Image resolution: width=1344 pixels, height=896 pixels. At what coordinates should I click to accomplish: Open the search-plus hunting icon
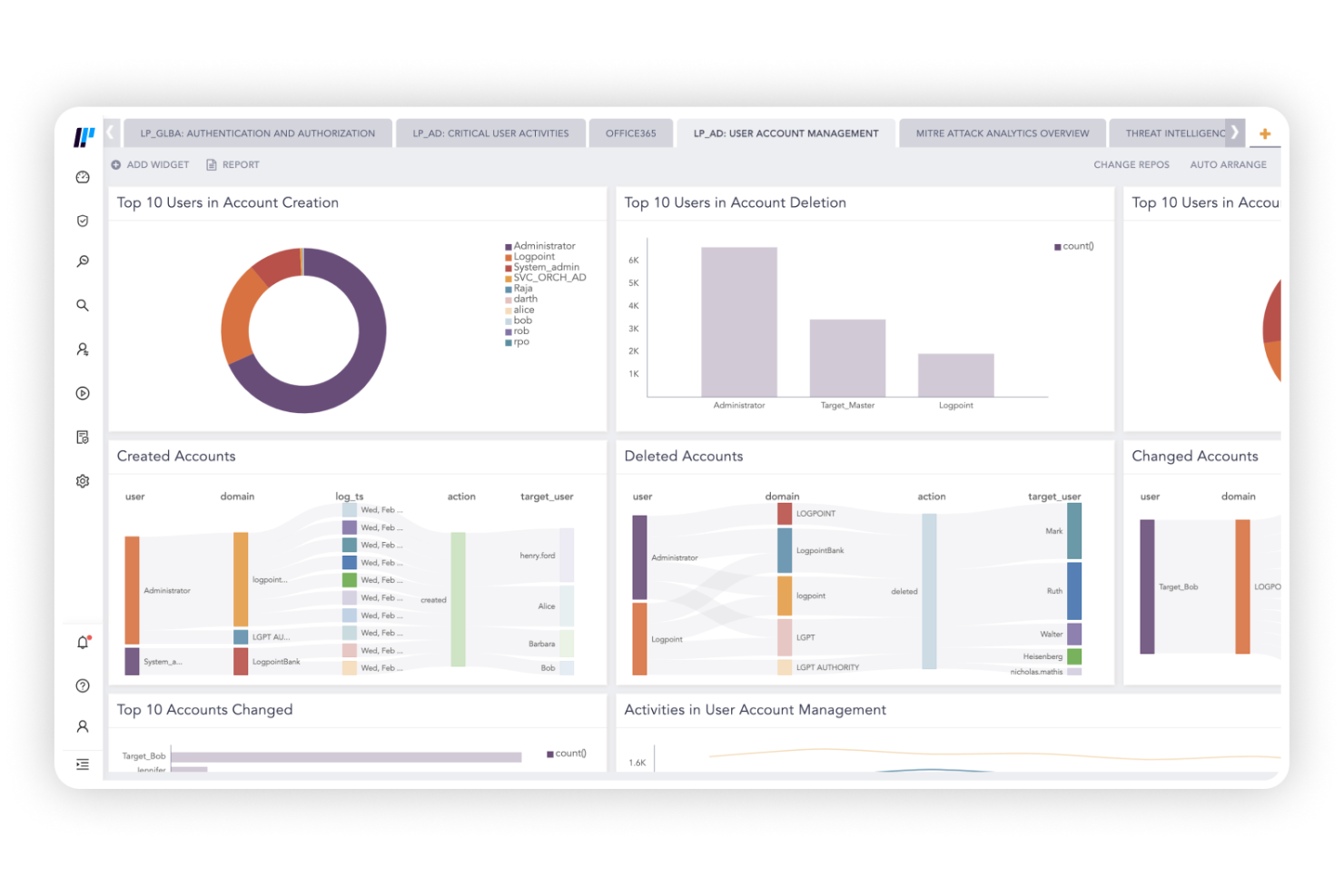(82, 261)
